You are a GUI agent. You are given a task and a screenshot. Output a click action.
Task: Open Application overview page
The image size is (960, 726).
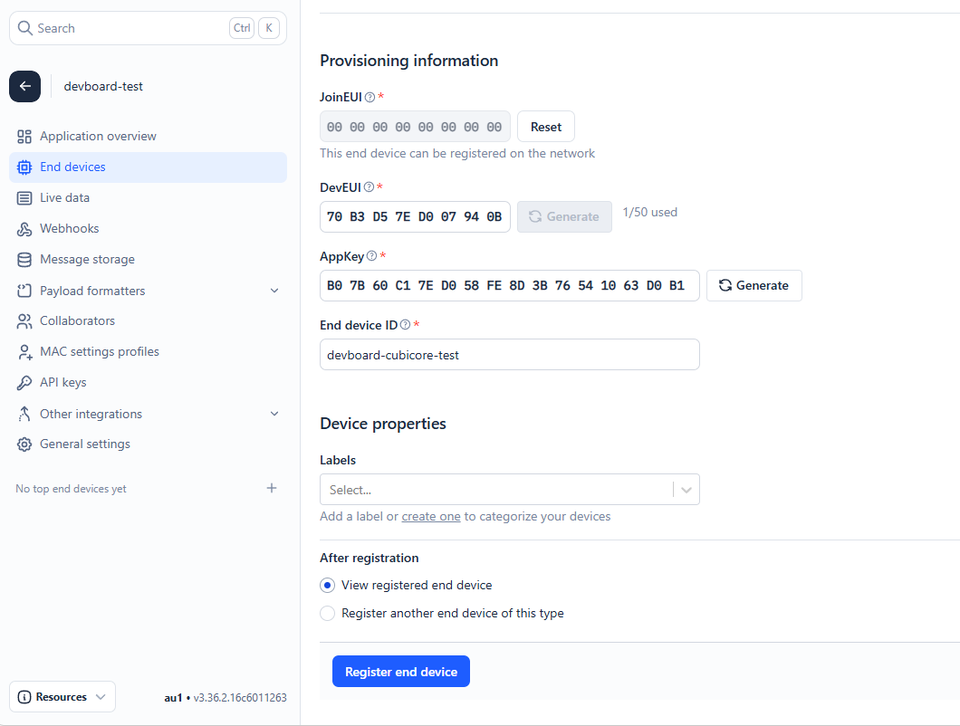(x=148, y=137)
